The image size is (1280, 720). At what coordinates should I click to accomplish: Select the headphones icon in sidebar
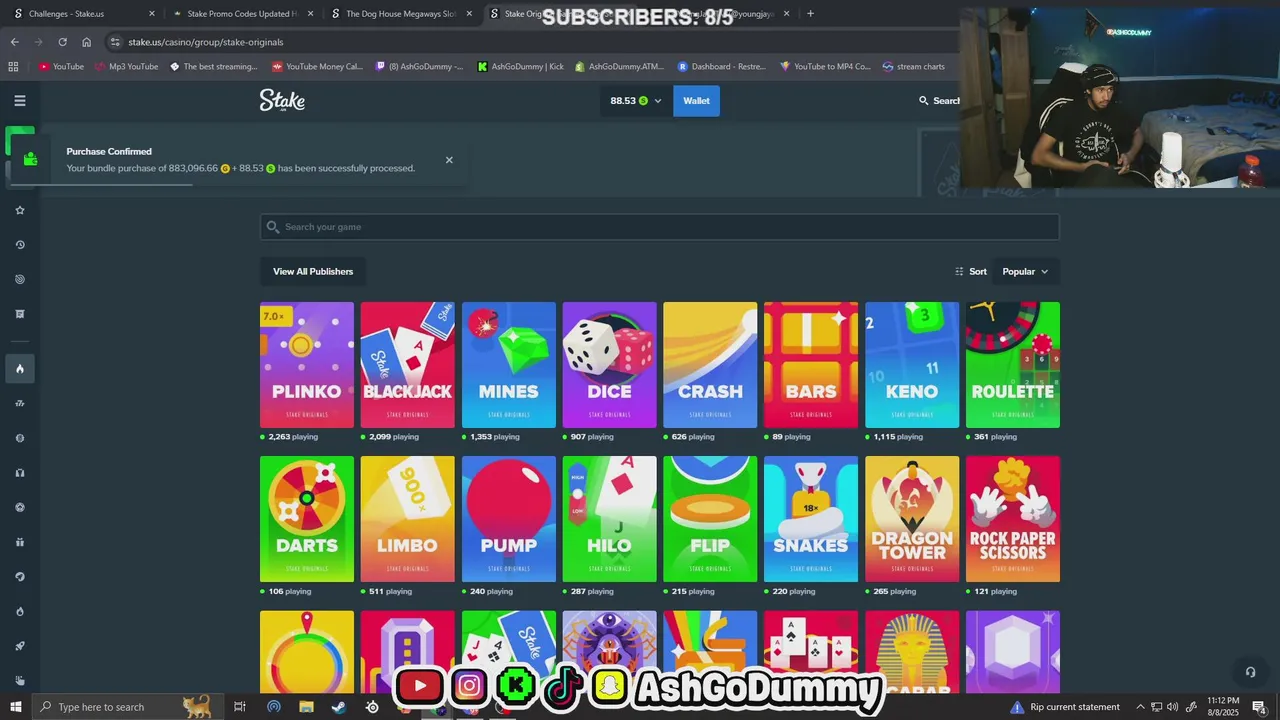19,473
